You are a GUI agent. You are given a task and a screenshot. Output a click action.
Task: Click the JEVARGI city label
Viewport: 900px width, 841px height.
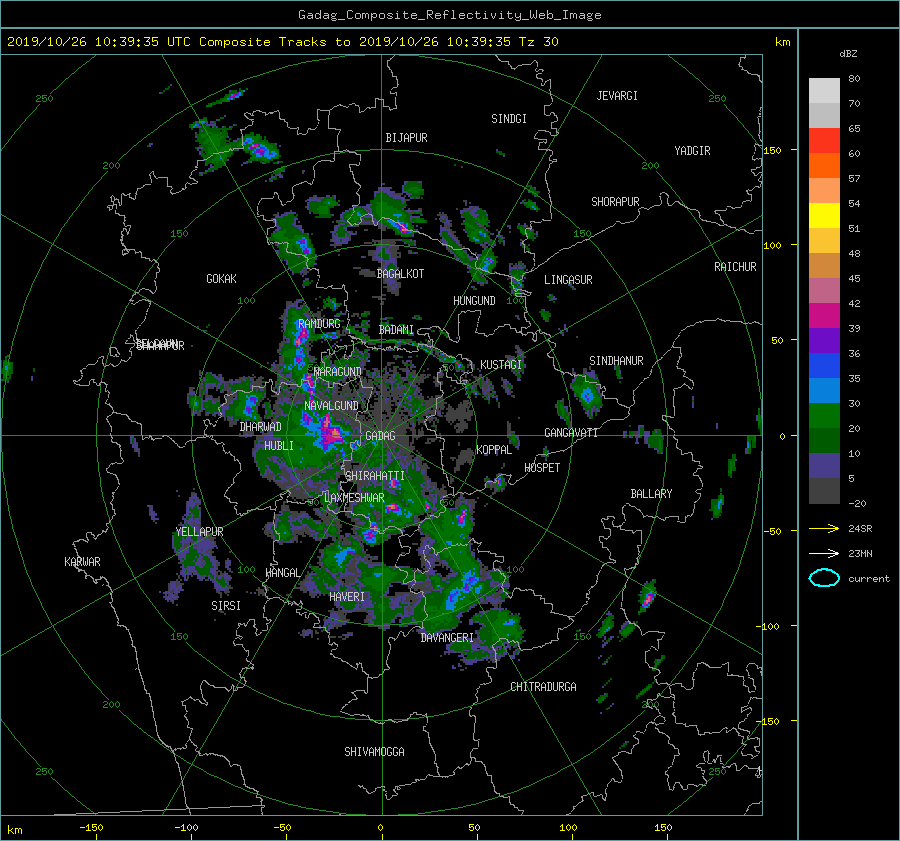[x=617, y=96]
